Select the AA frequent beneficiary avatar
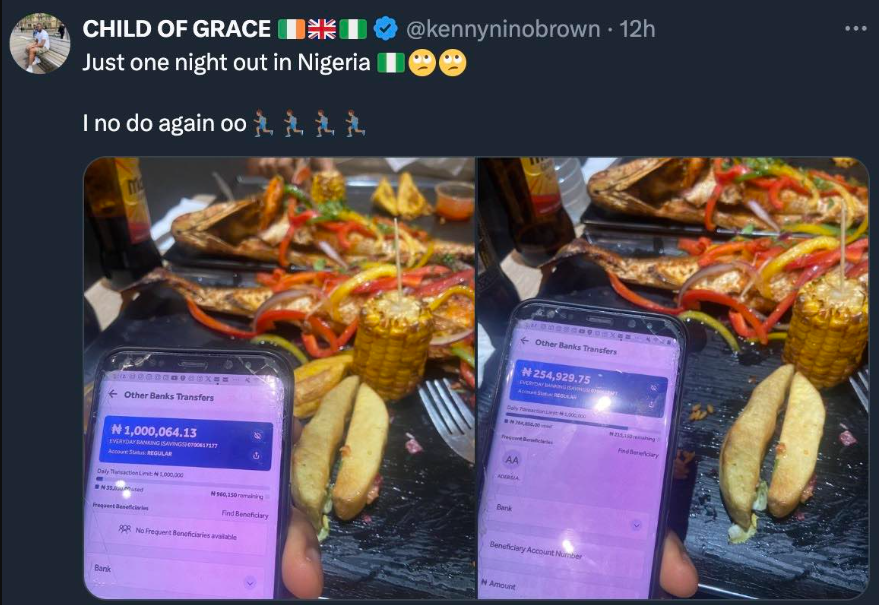This screenshot has width=879, height=605. pos(512,460)
